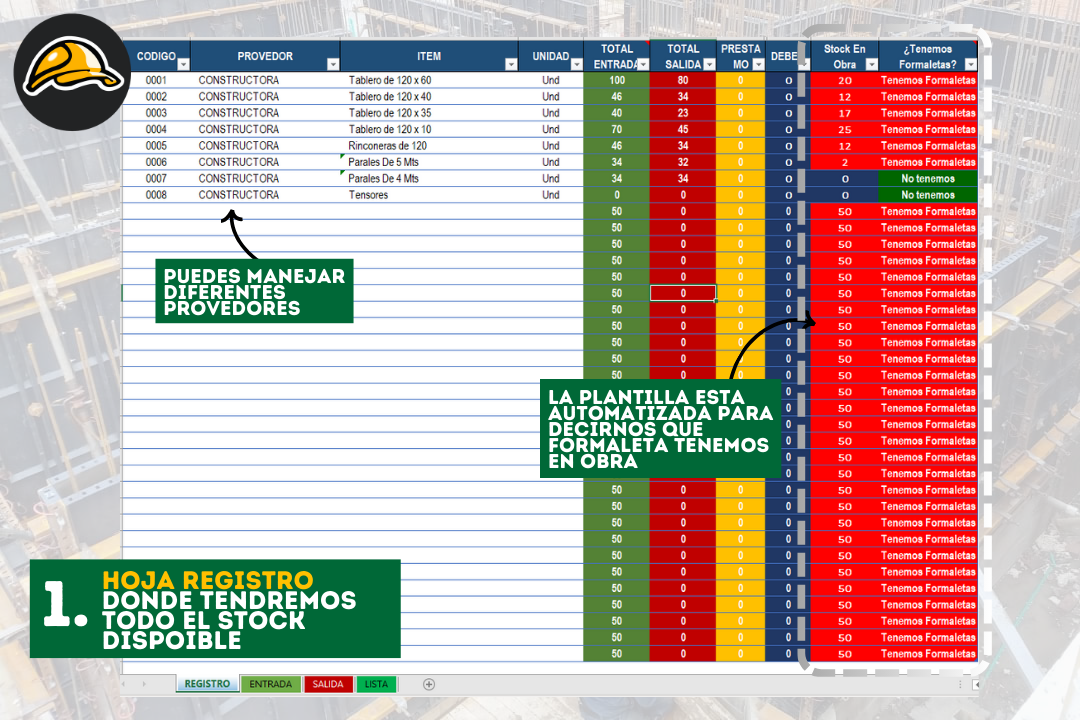
Task: Select cell with code 0007
Action: click(156, 178)
